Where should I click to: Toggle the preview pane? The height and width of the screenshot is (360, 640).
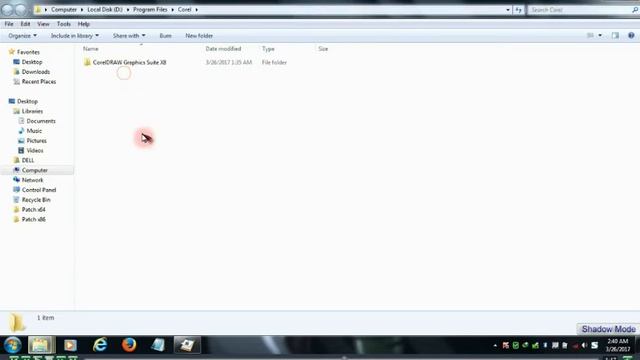(x=615, y=36)
